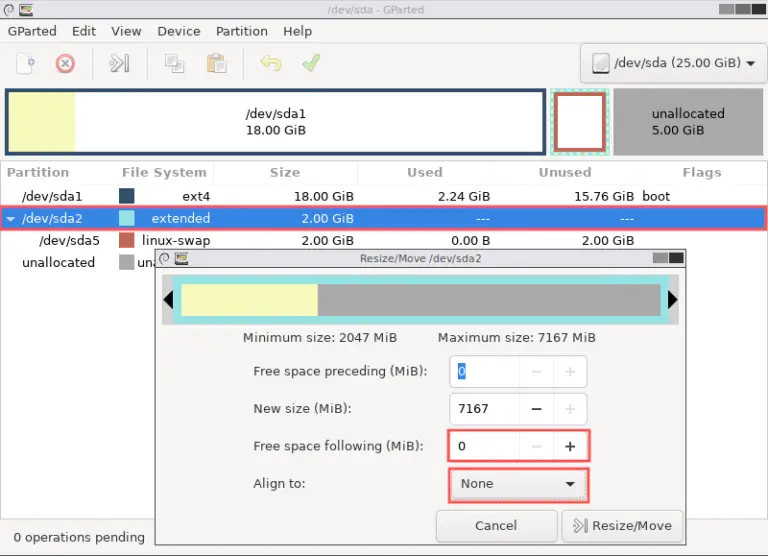Click the New size input field
Image resolution: width=768 pixels, height=556 pixels.
[484, 409]
